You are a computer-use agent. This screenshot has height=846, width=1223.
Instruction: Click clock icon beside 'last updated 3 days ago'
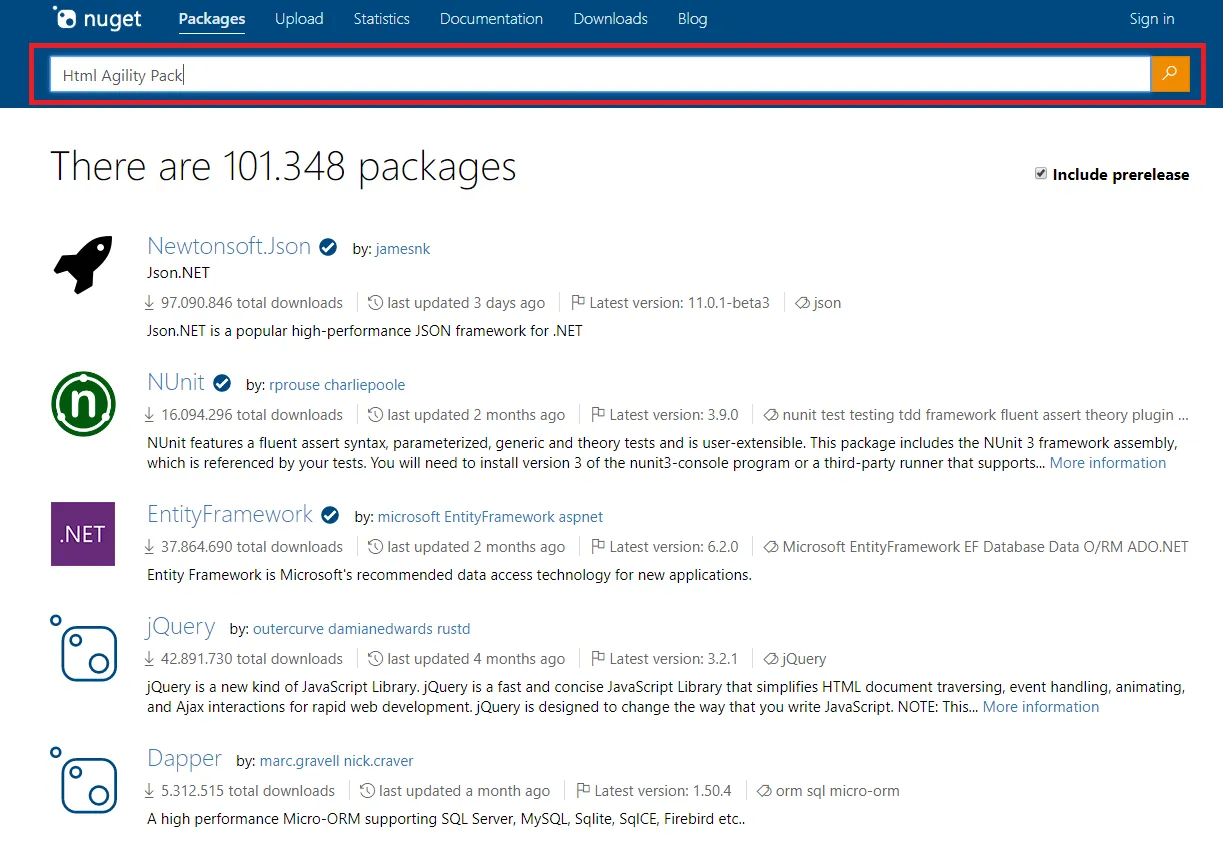click(375, 303)
